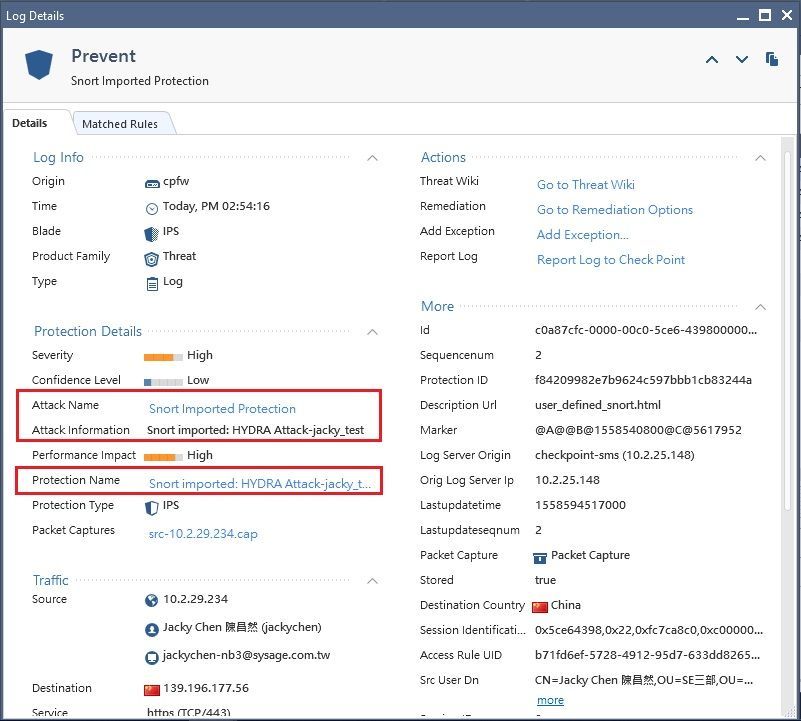Click the Add Exception link

click(582, 235)
